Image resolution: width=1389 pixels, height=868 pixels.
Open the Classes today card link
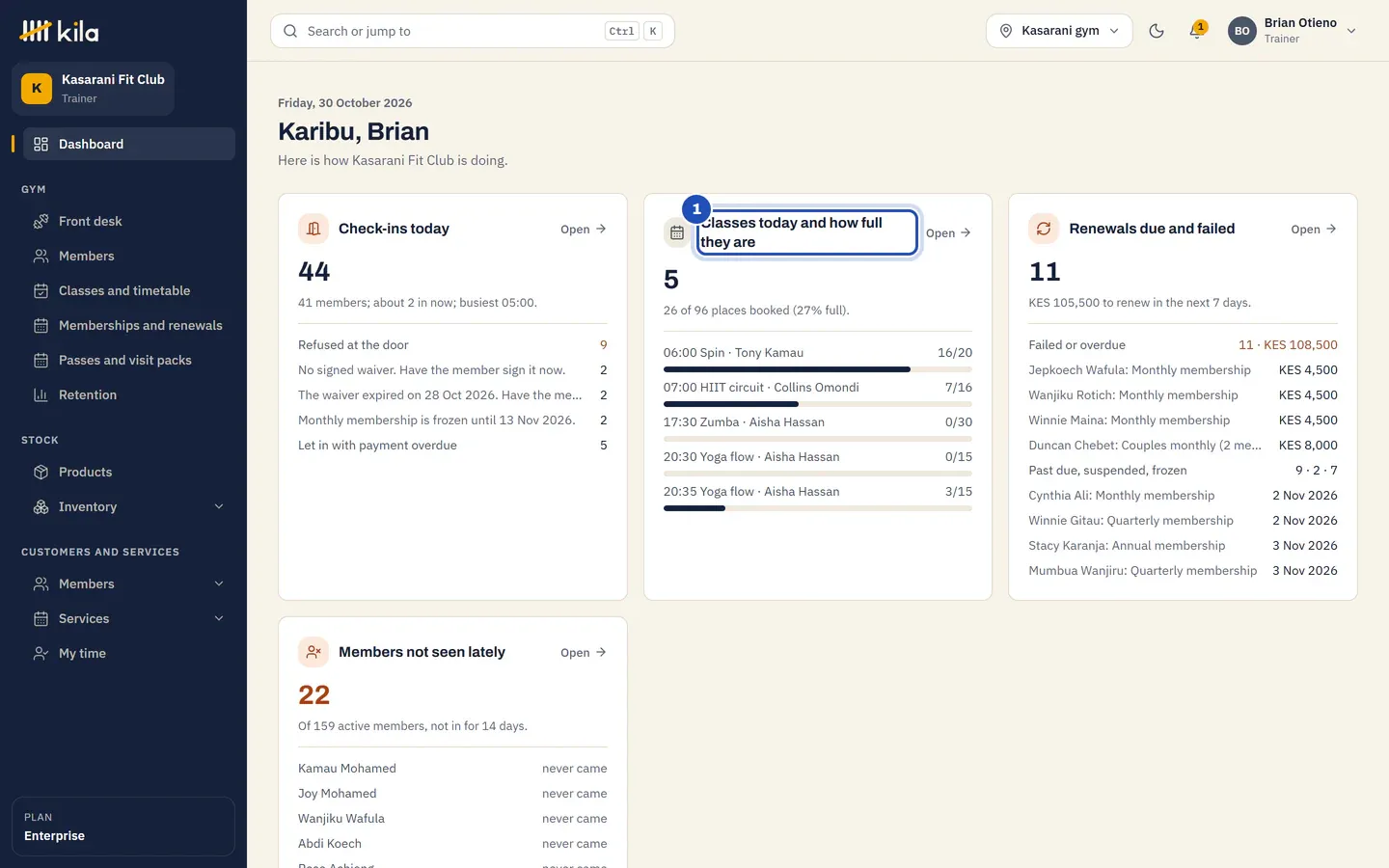948,232
